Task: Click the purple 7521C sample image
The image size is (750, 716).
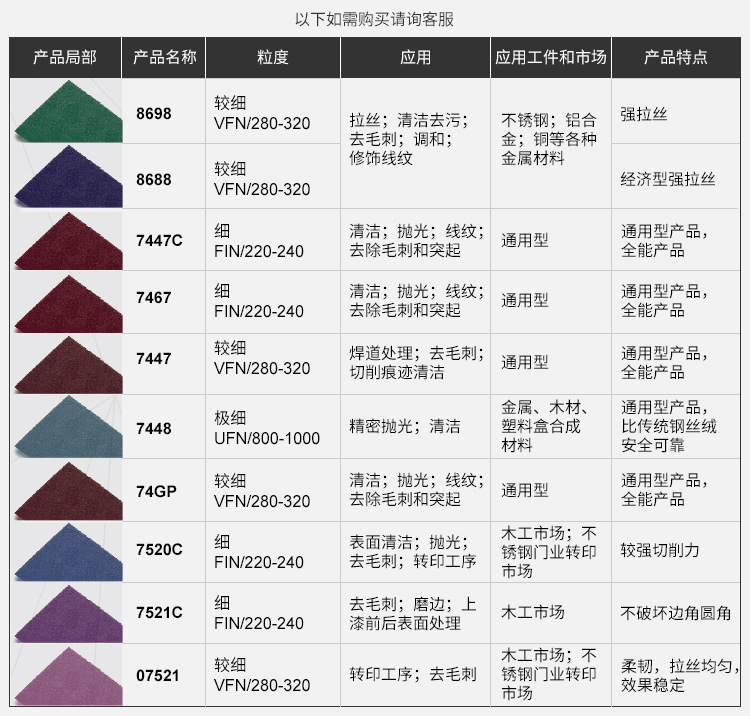Action: click(66, 614)
